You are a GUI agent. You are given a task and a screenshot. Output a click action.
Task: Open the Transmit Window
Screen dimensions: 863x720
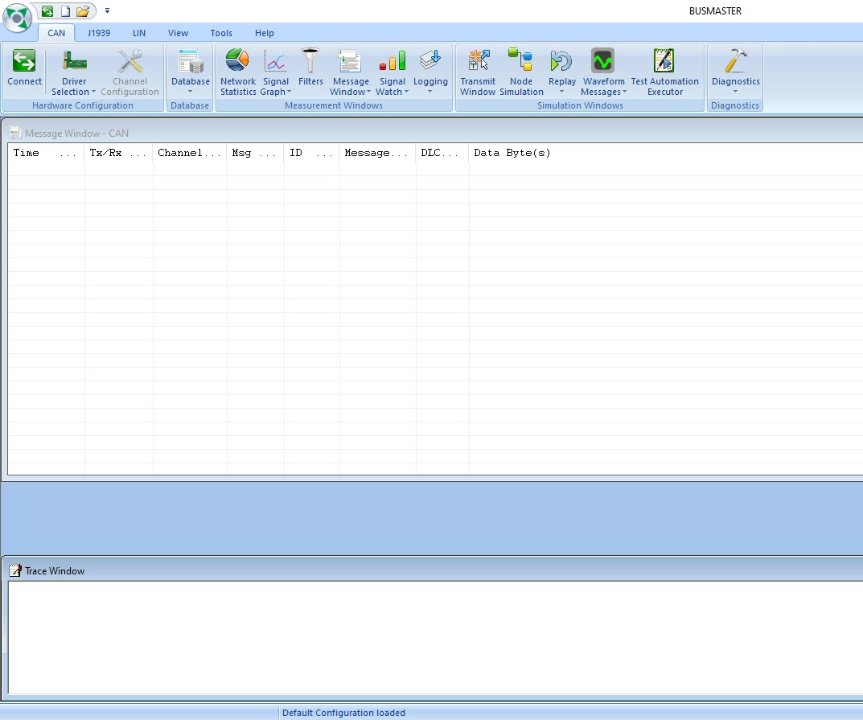pos(478,72)
